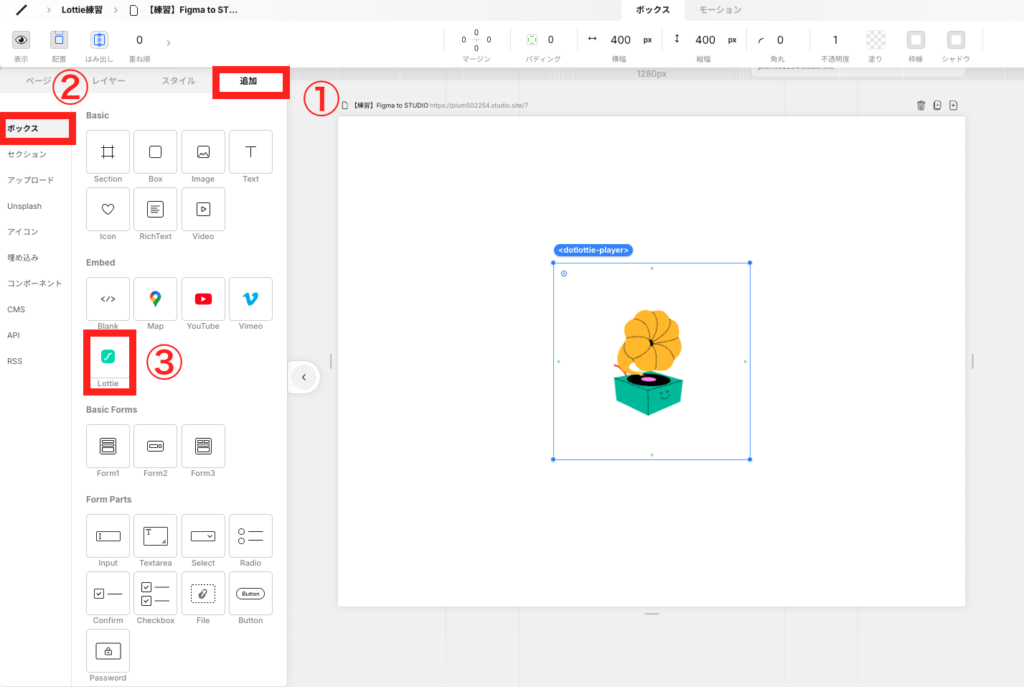The height and width of the screenshot is (687, 1024).
Task: Insert a Video element
Action: point(203,209)
